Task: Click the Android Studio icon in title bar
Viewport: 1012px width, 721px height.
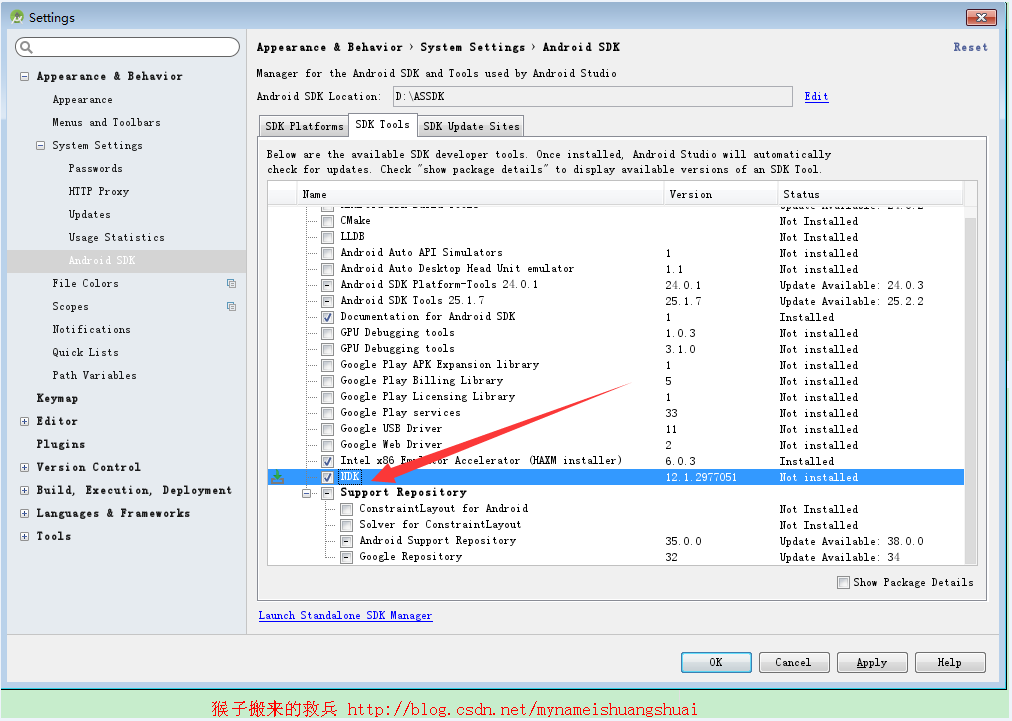Action: click(x=17, y=17)
